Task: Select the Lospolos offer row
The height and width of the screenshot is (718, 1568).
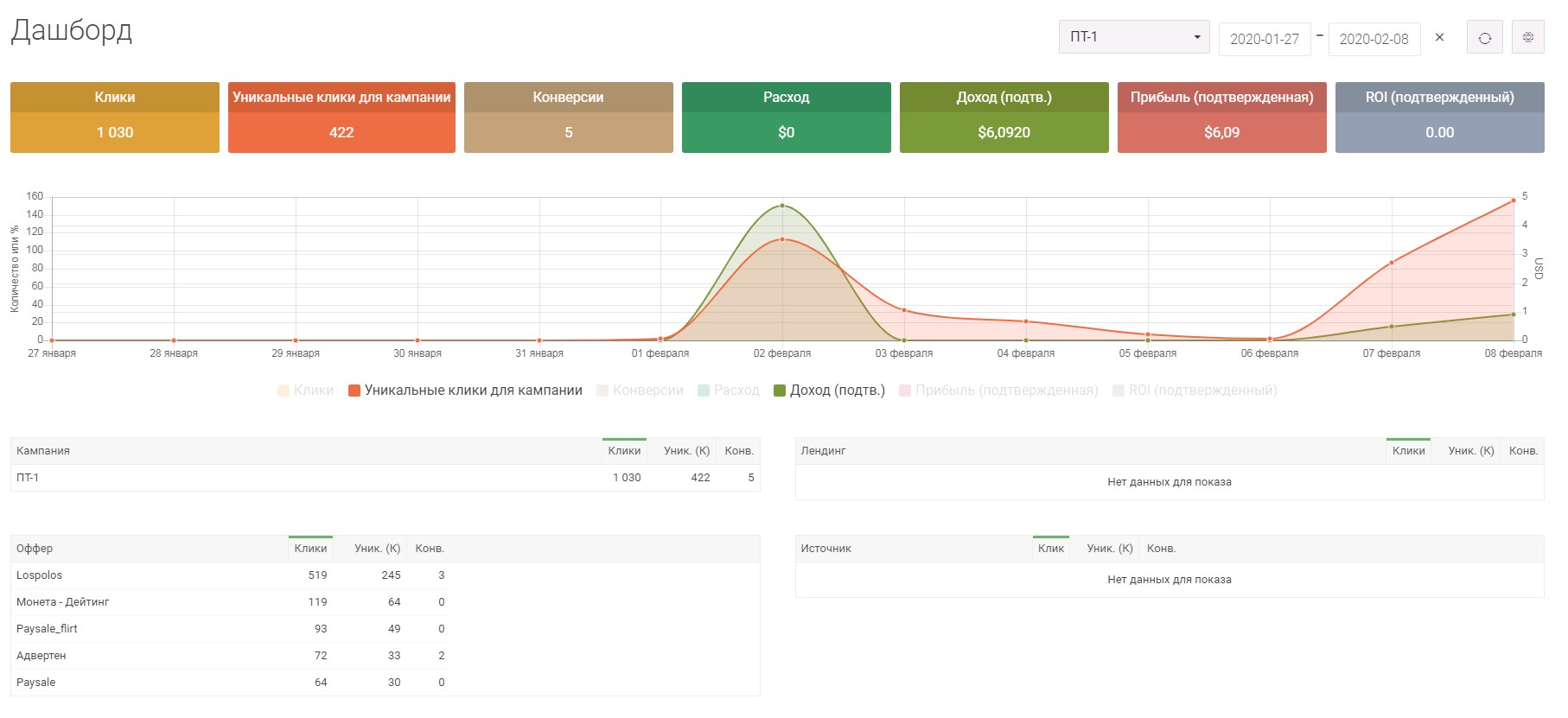Action: click(40, 575)
